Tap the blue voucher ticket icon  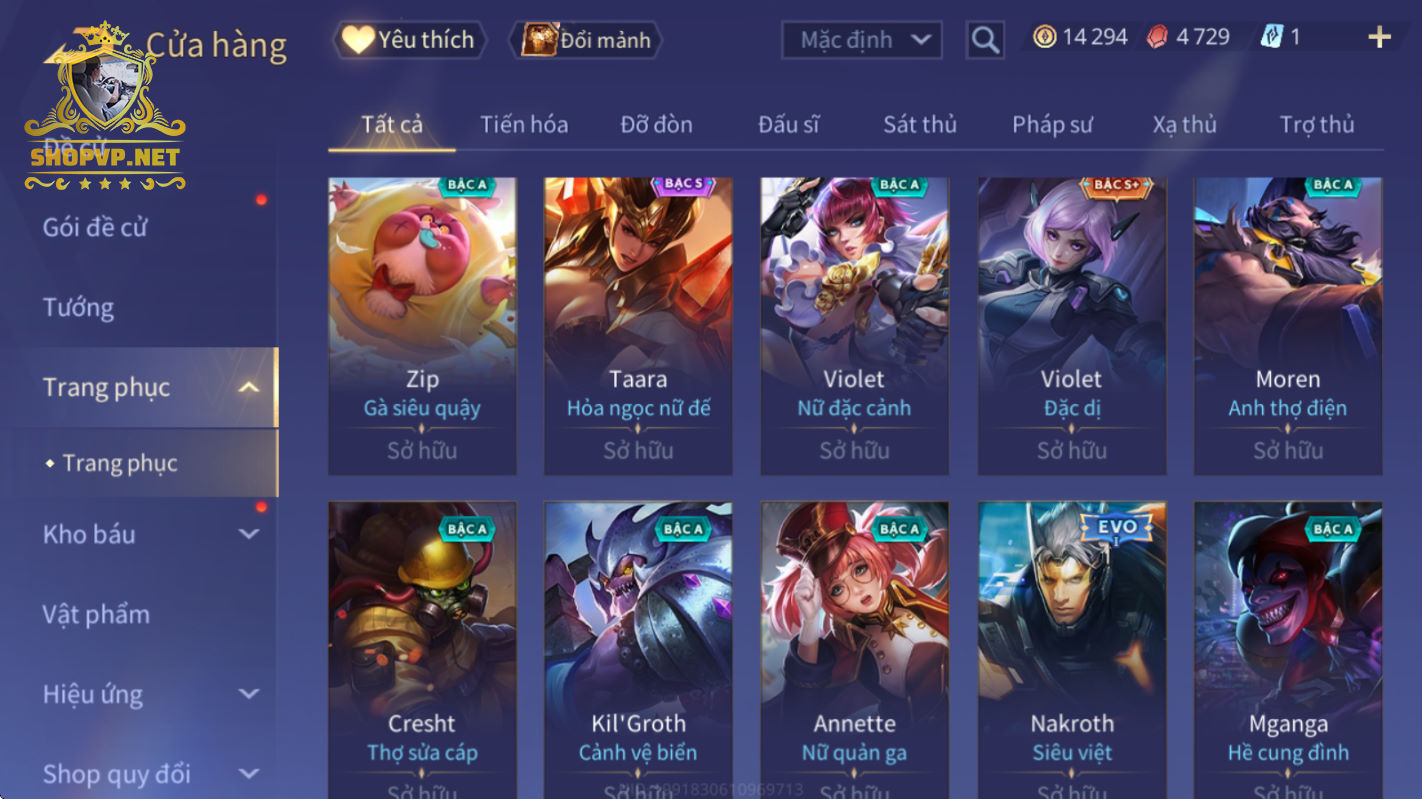coord(1271,38)
